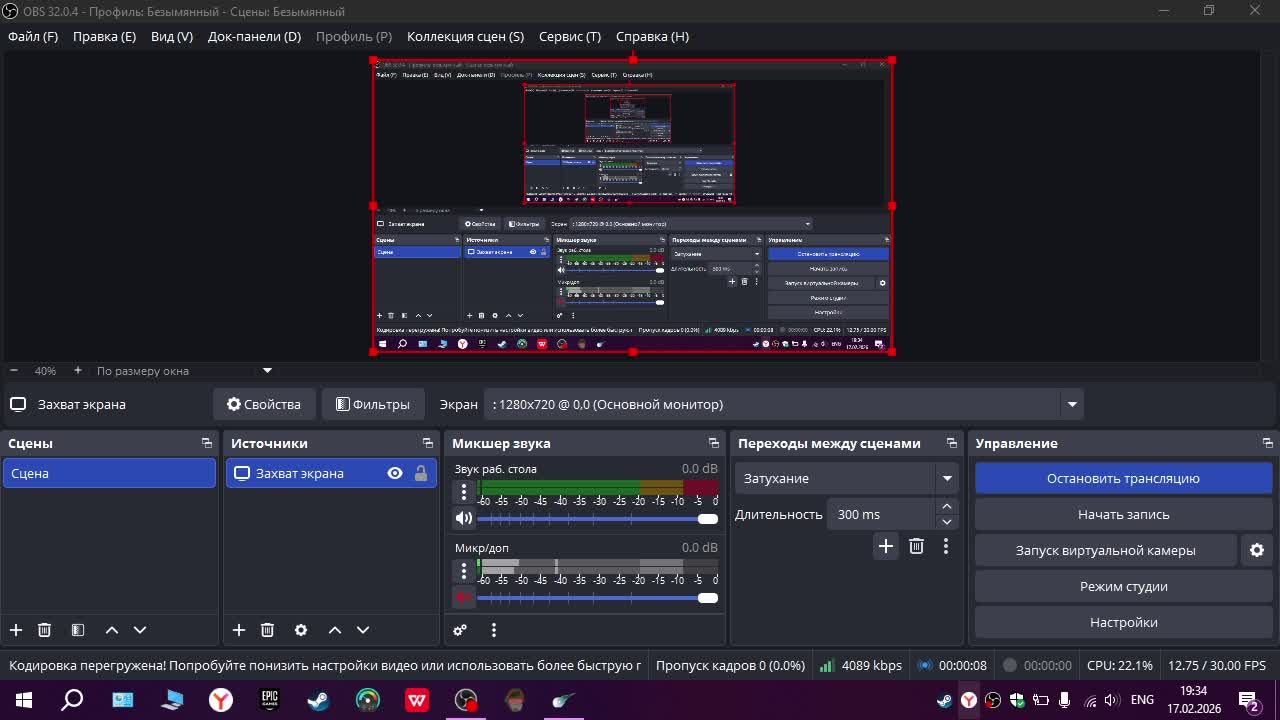Open the Файл menu
Screen dimensions: 1280x720
(33, 36)
